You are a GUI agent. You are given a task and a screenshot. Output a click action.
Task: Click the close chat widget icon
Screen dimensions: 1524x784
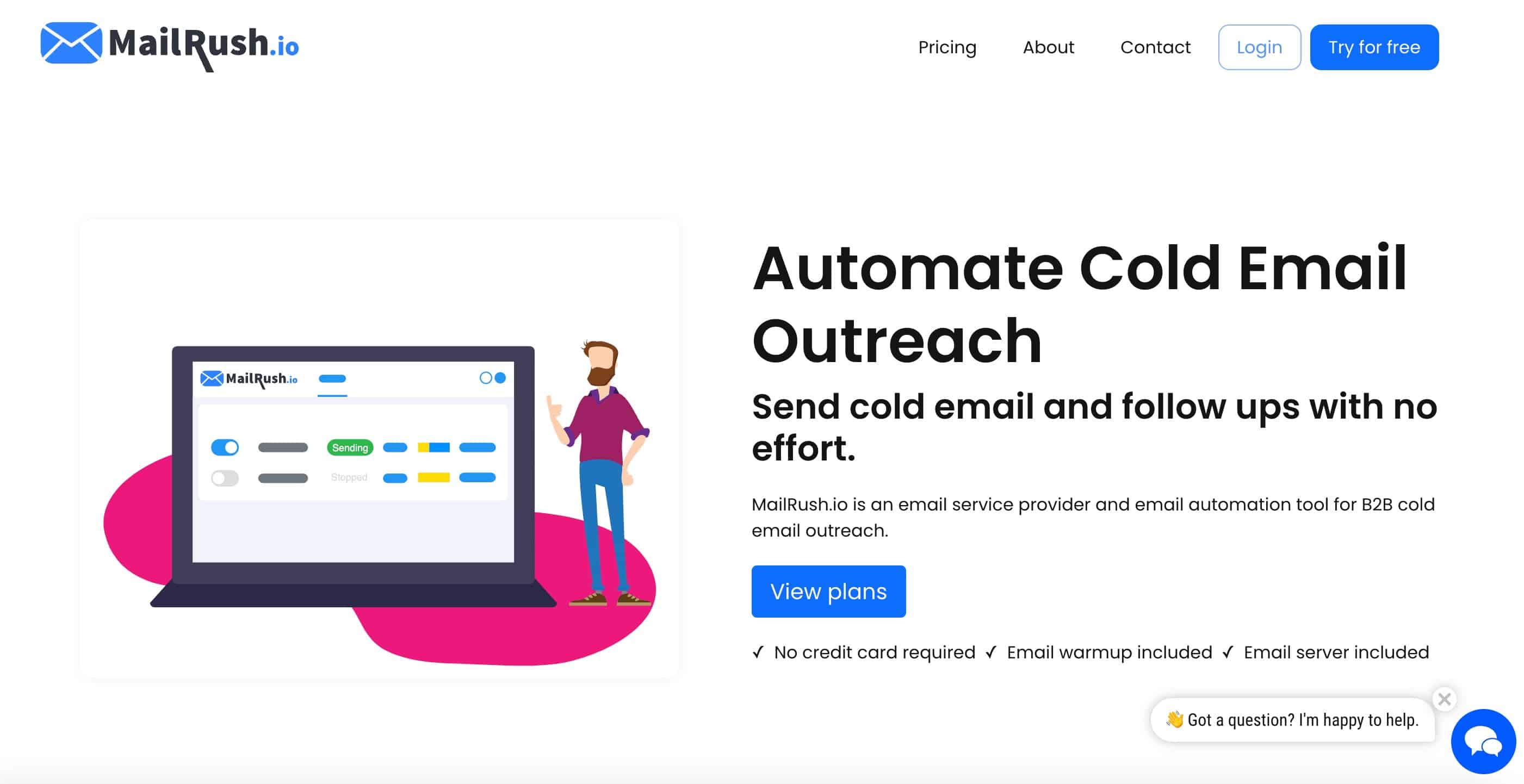1443,699
